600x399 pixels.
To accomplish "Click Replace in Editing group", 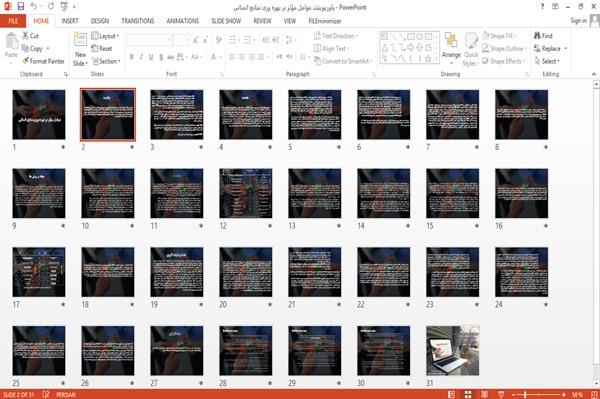I will (548, 48).
